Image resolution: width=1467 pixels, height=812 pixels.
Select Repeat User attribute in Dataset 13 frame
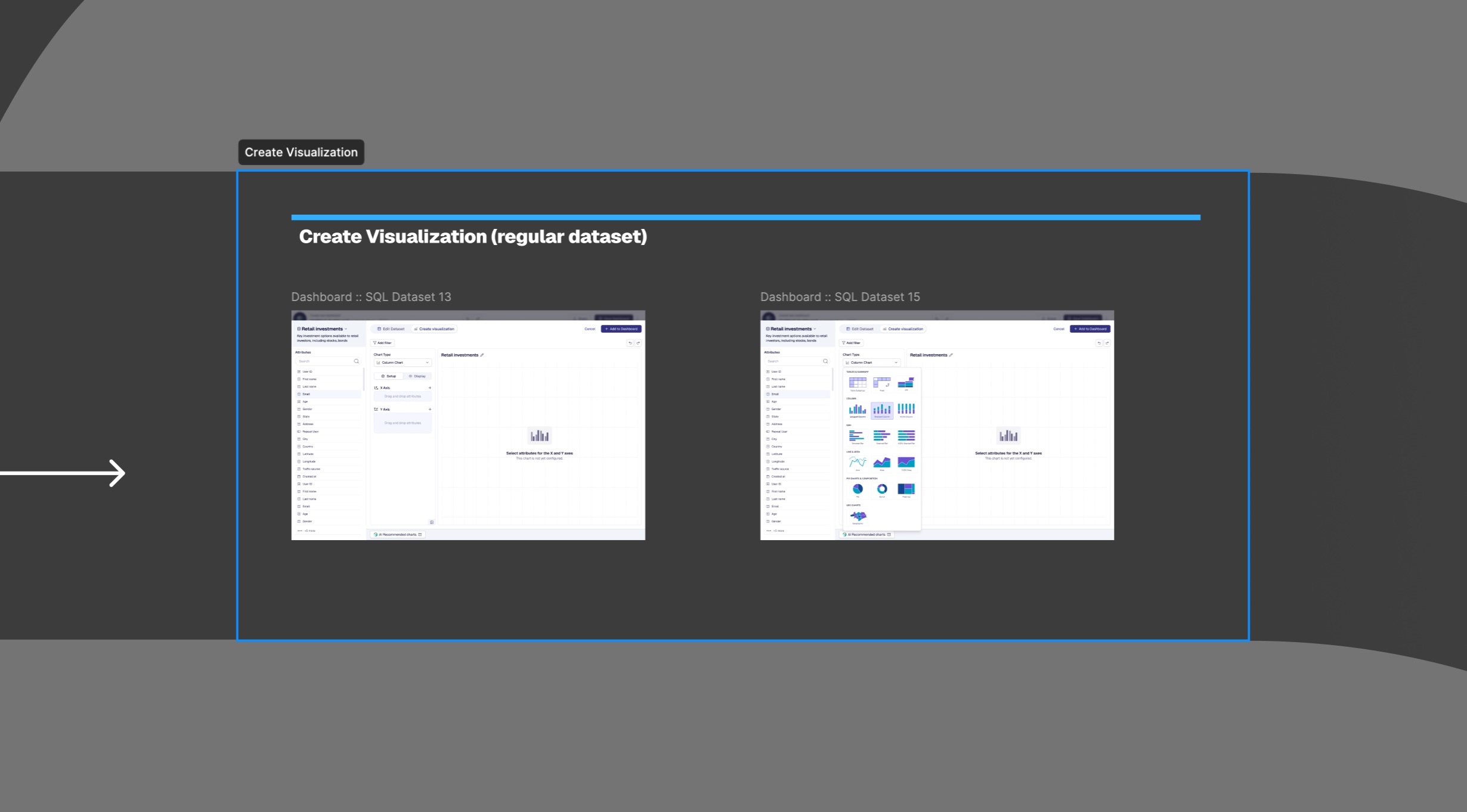(x=329, y=432)
